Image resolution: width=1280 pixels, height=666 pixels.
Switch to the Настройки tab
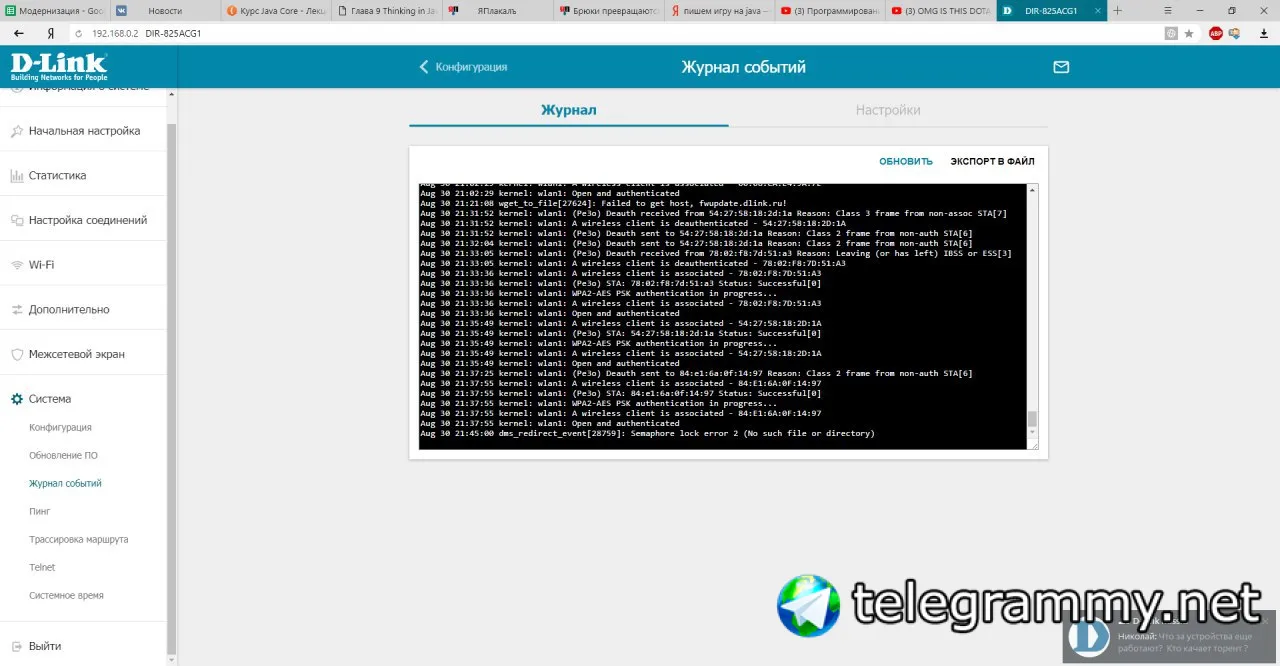(x=888, y=110)
